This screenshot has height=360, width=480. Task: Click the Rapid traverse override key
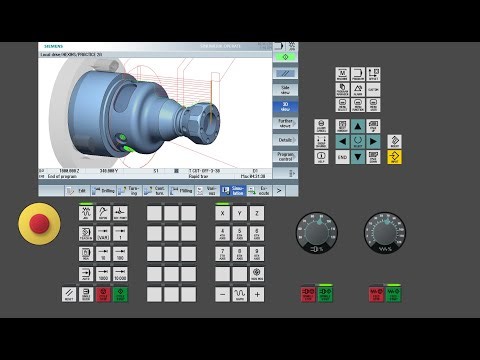click(x=240, y=295)
